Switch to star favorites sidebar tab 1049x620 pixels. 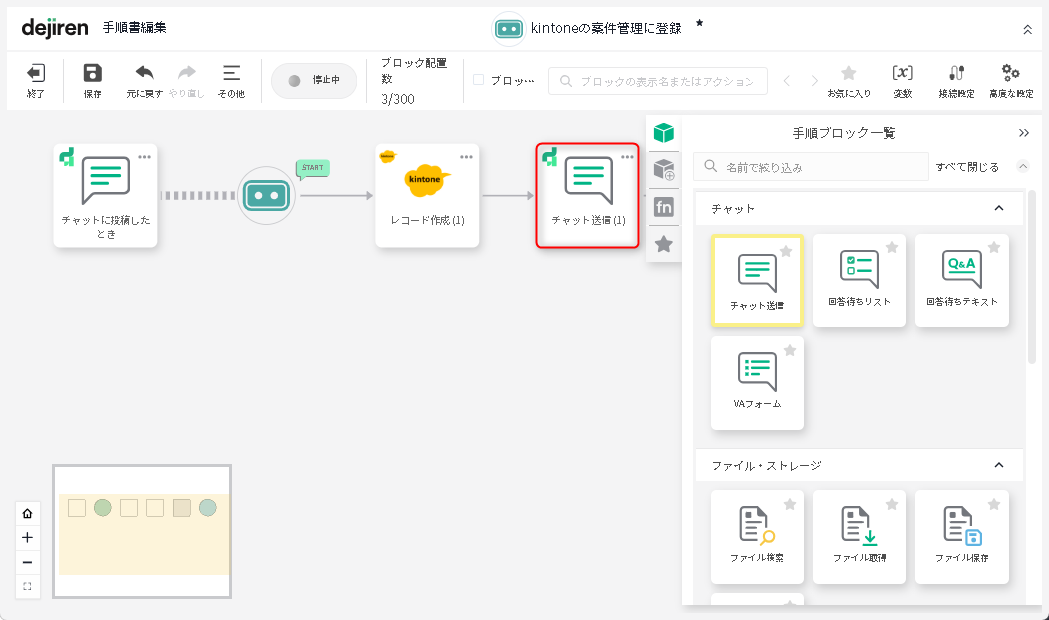(x=664, y=244)
